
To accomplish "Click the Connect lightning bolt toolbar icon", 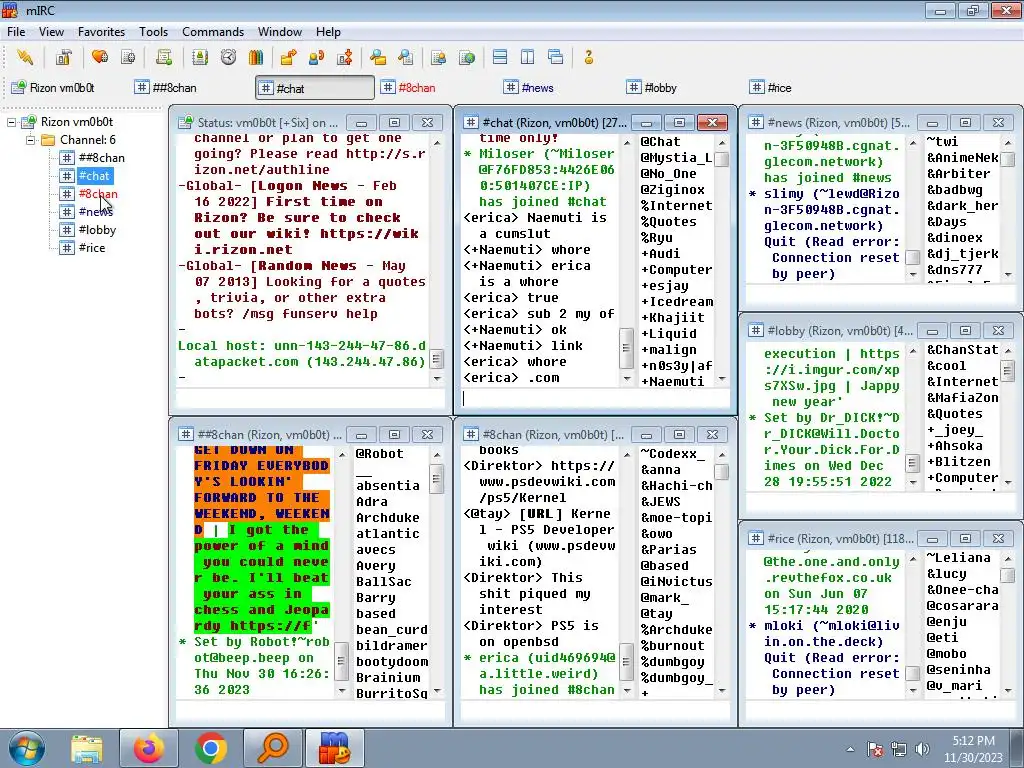I will coord(25,57).
